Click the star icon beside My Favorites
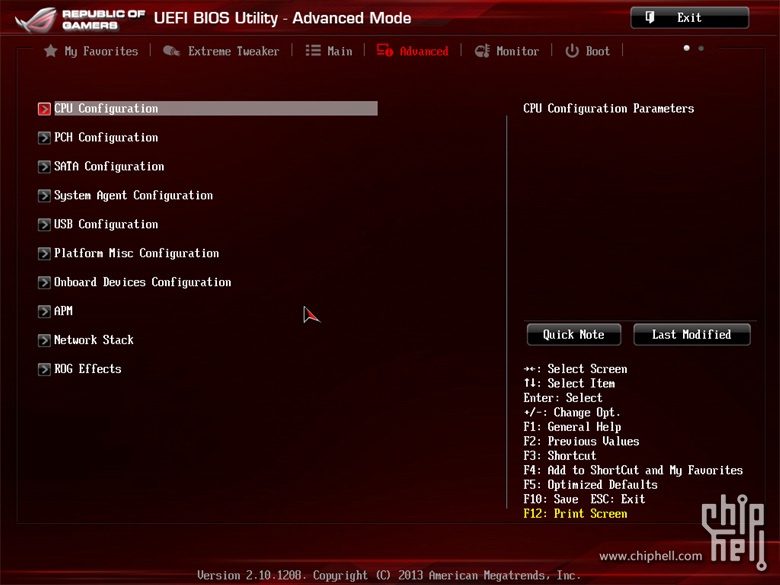The width and height of the screenshot is (780, 585). coord(50,51)
